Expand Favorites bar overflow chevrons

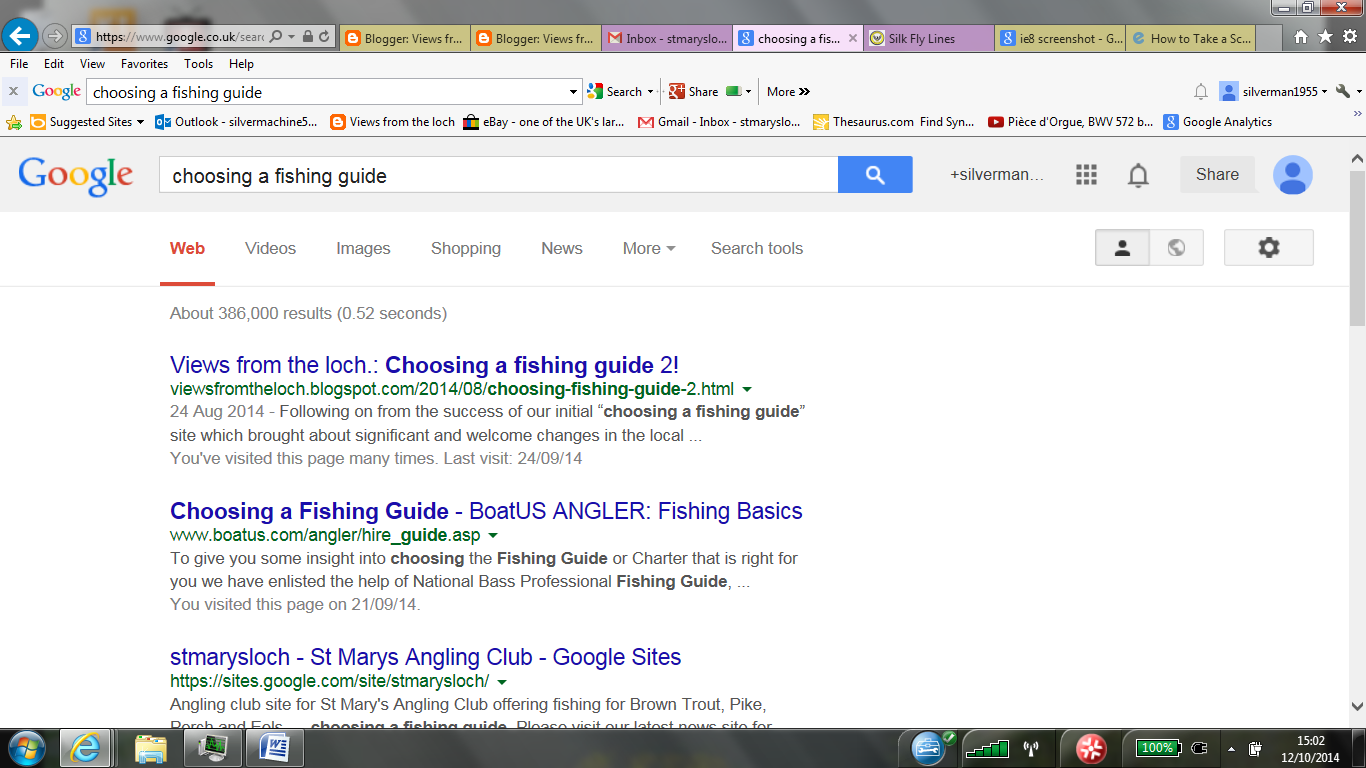(x=1356, y=115)
